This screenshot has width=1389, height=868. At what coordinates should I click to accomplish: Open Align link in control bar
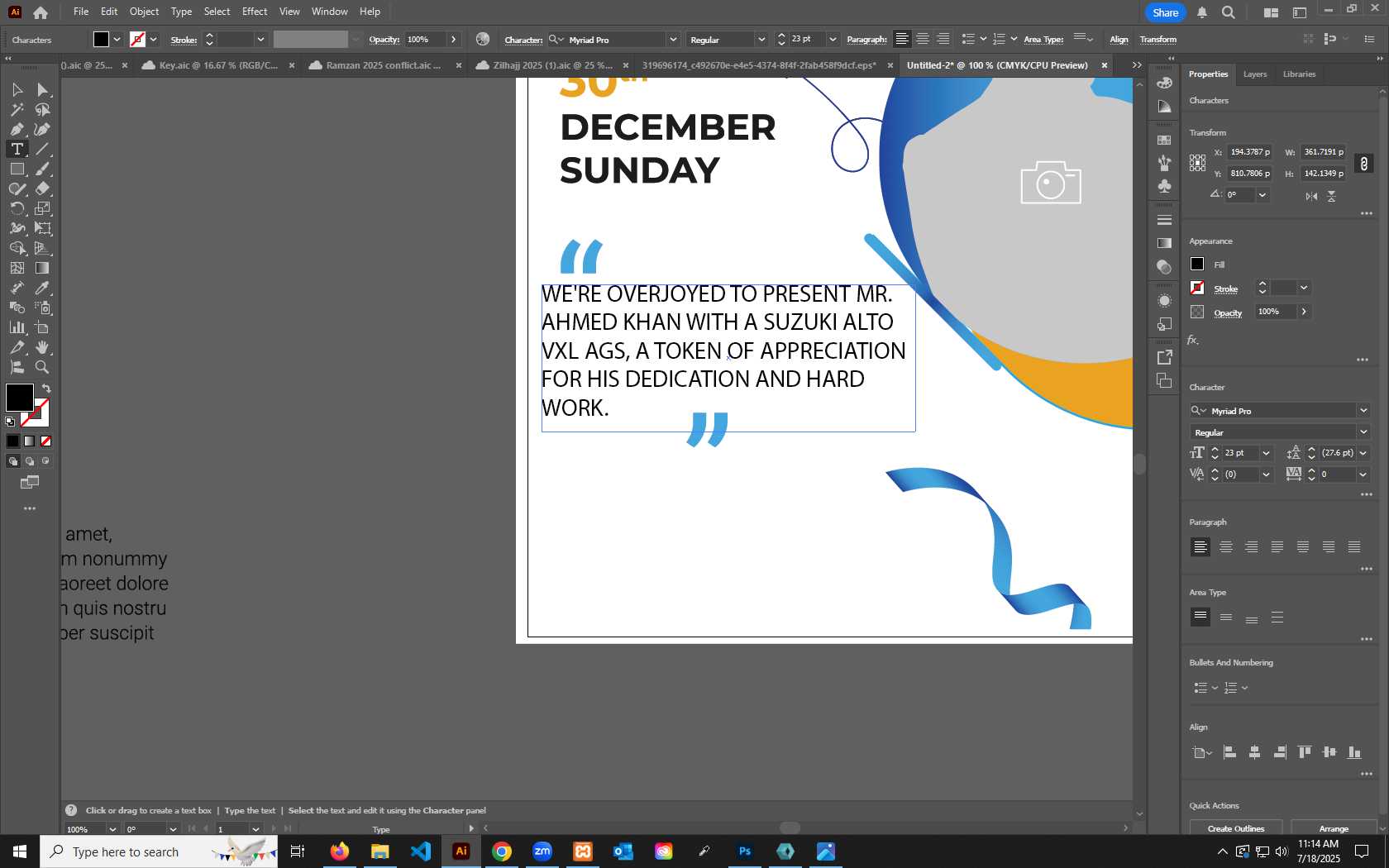click(x=1119, y=40)
